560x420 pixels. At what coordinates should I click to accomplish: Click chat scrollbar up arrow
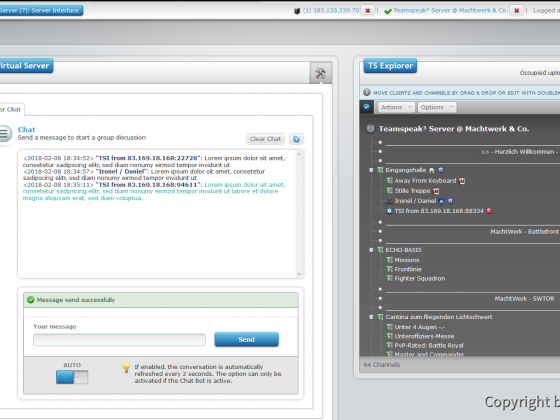point(299,154)
